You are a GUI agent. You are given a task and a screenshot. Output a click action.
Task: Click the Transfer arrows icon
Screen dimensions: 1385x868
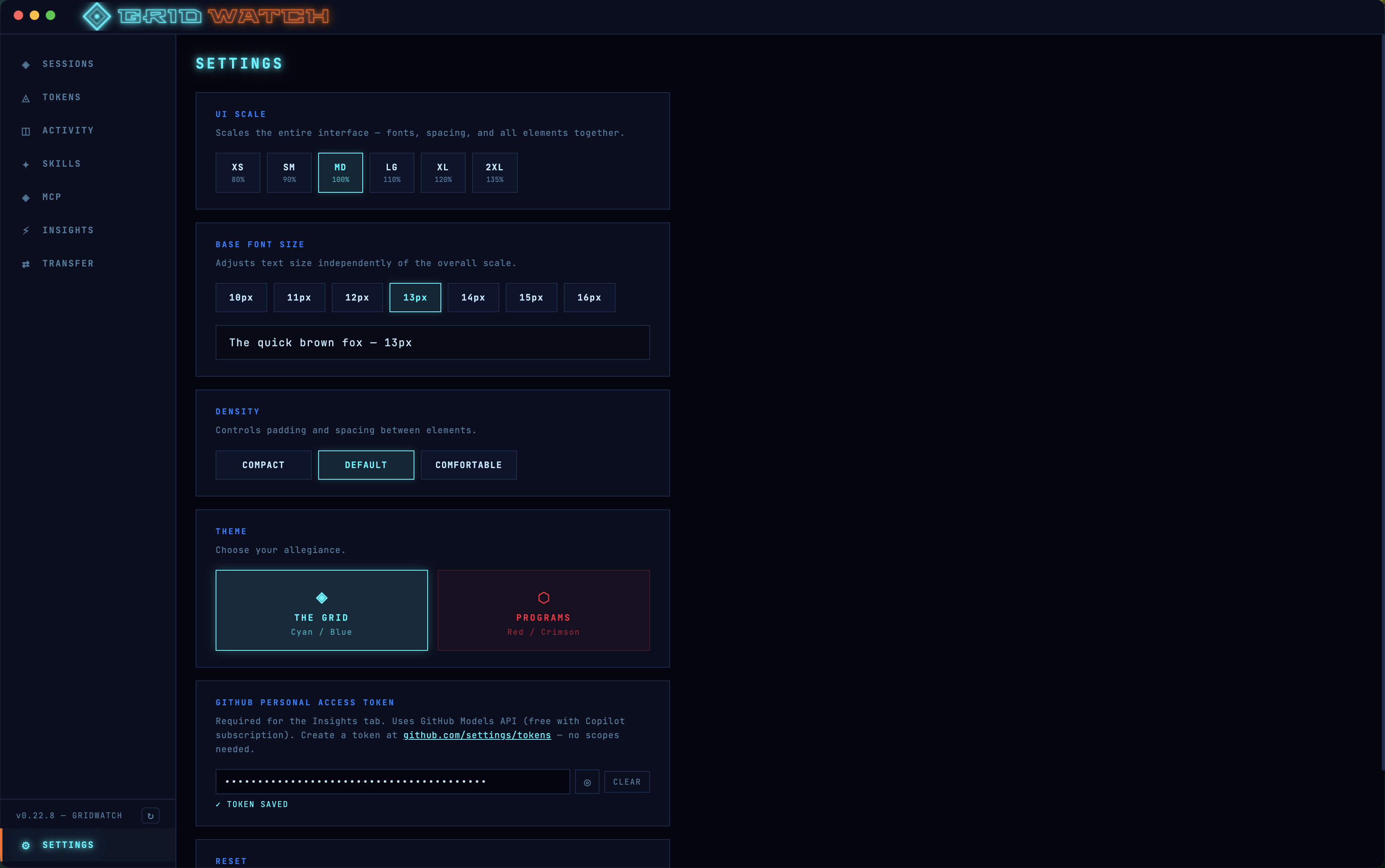pyautogui.click(x=26, y=264)
